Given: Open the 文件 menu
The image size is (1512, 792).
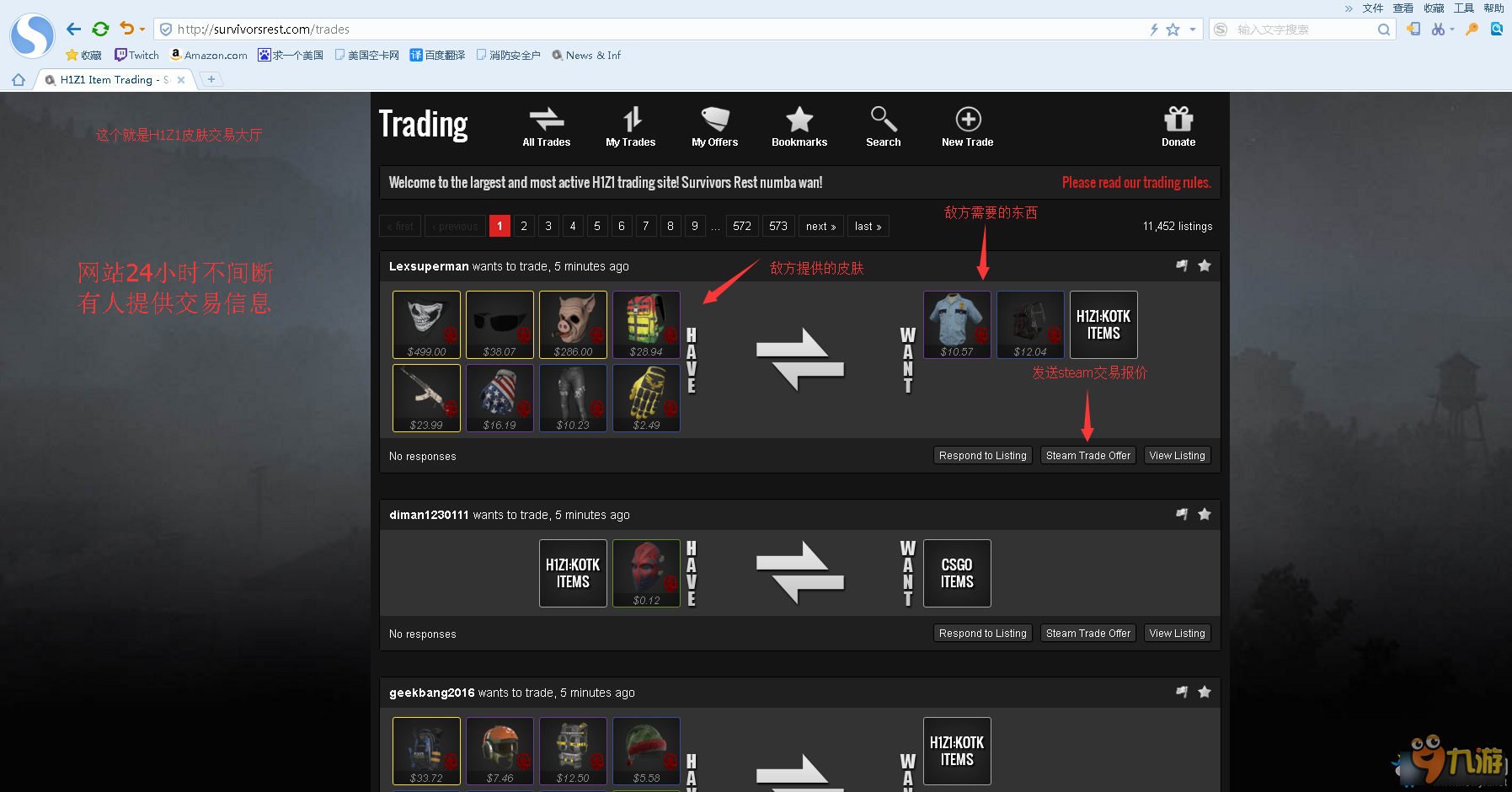Looking at the screenshot, I should point(1373,8).
